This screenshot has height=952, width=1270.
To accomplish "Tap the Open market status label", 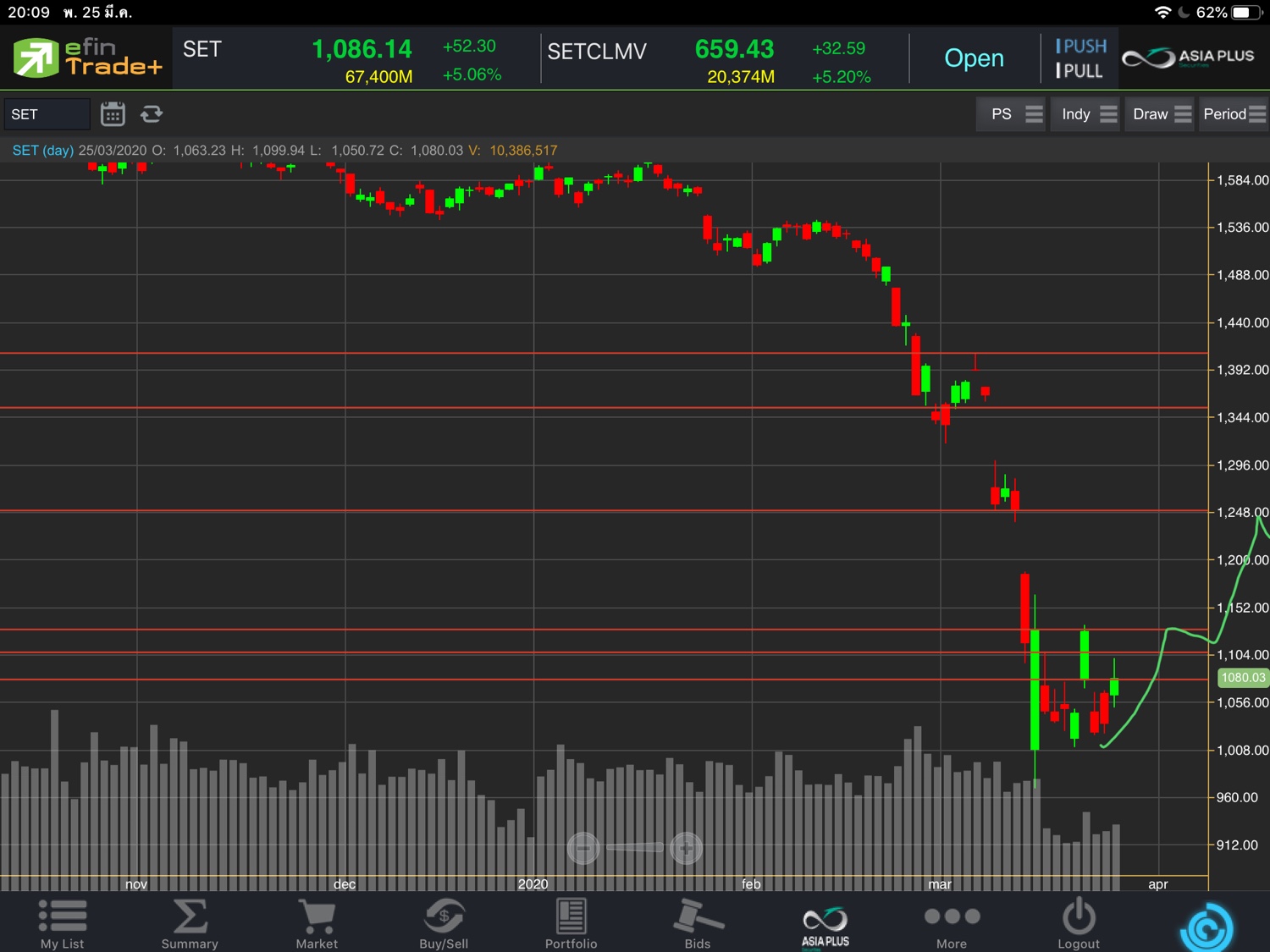I will click(974, 58).
